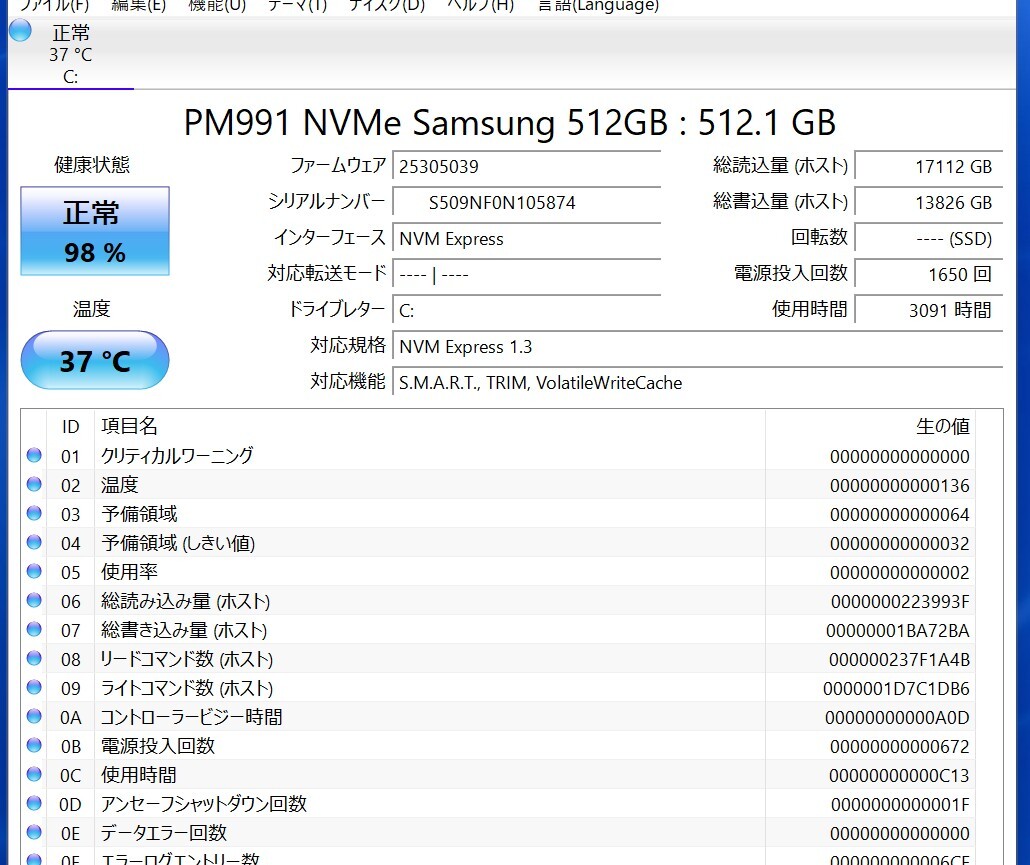Click the 正常 98 % health status button
The height and width of the screenshot is (865, 1030).
click(x=95, y=231)
